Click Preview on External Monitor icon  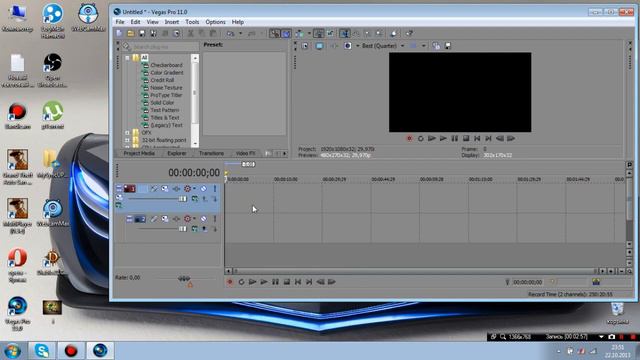[x=319, y=46]
